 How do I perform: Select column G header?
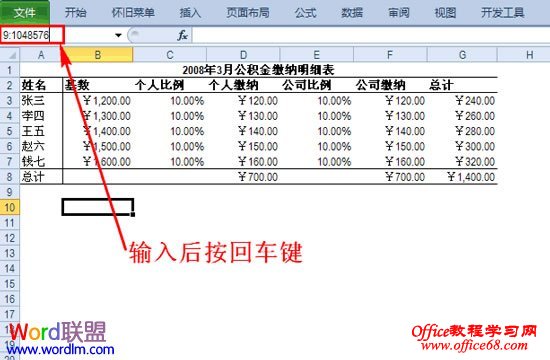(x=462, y=55)
